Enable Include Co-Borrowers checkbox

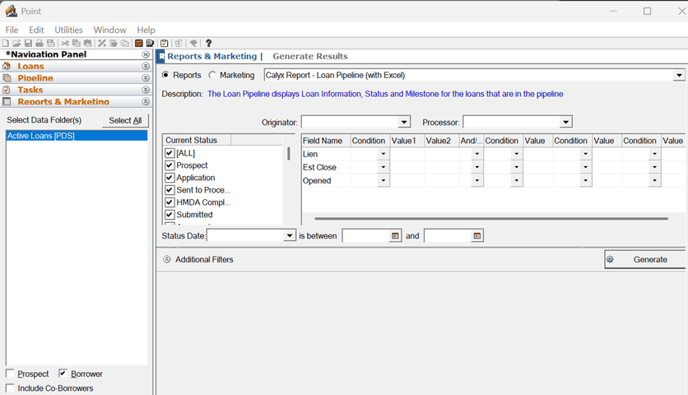(x=10, y=388)
